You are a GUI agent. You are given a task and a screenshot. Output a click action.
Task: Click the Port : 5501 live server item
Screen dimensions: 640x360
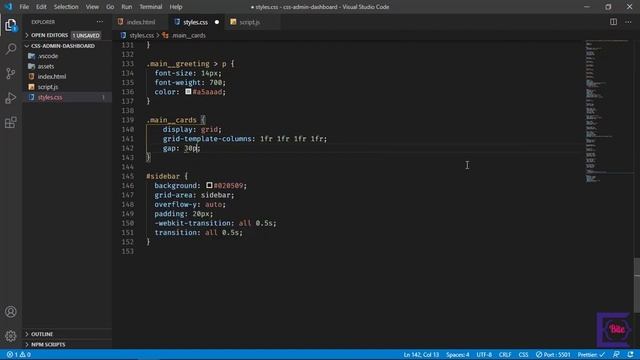pyautogui.click(x=553, y=355)
